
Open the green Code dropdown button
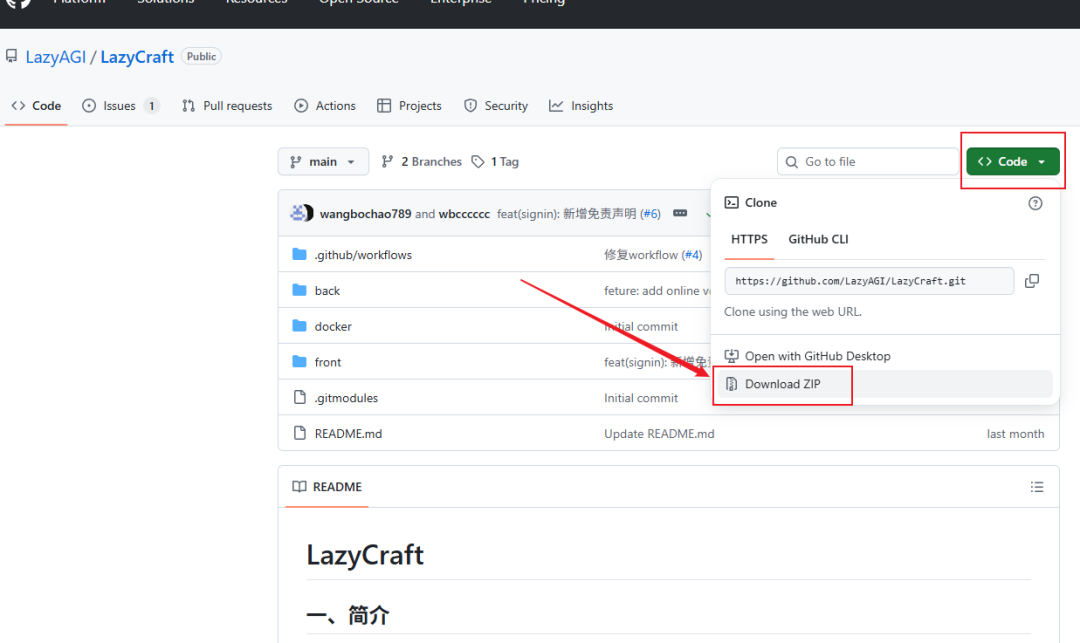click(1012, 162)
